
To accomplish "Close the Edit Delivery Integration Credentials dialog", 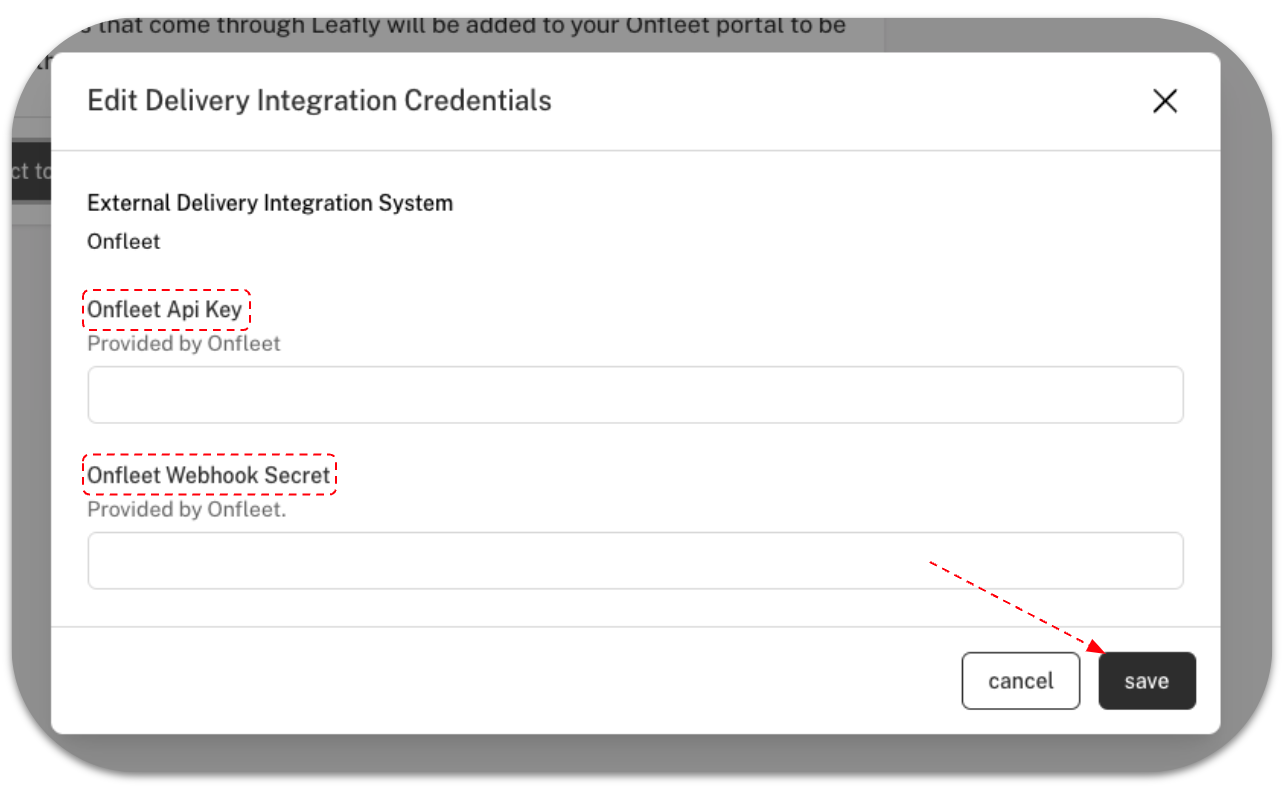I will (1164, 101).
